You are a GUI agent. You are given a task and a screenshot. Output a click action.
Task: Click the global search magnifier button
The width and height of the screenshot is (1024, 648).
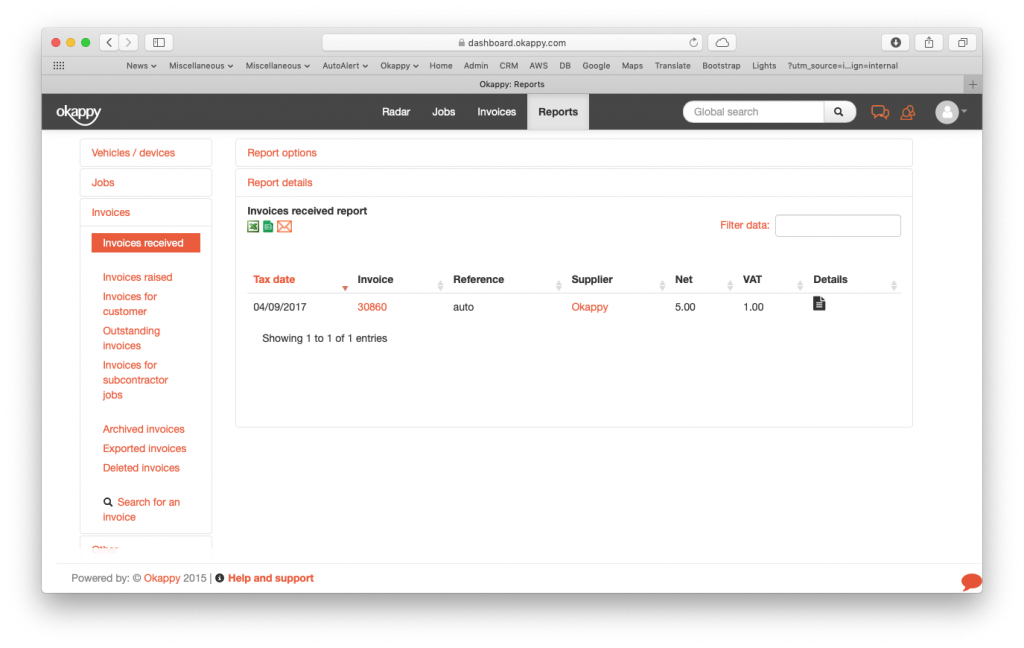click(x=839, y=112)
